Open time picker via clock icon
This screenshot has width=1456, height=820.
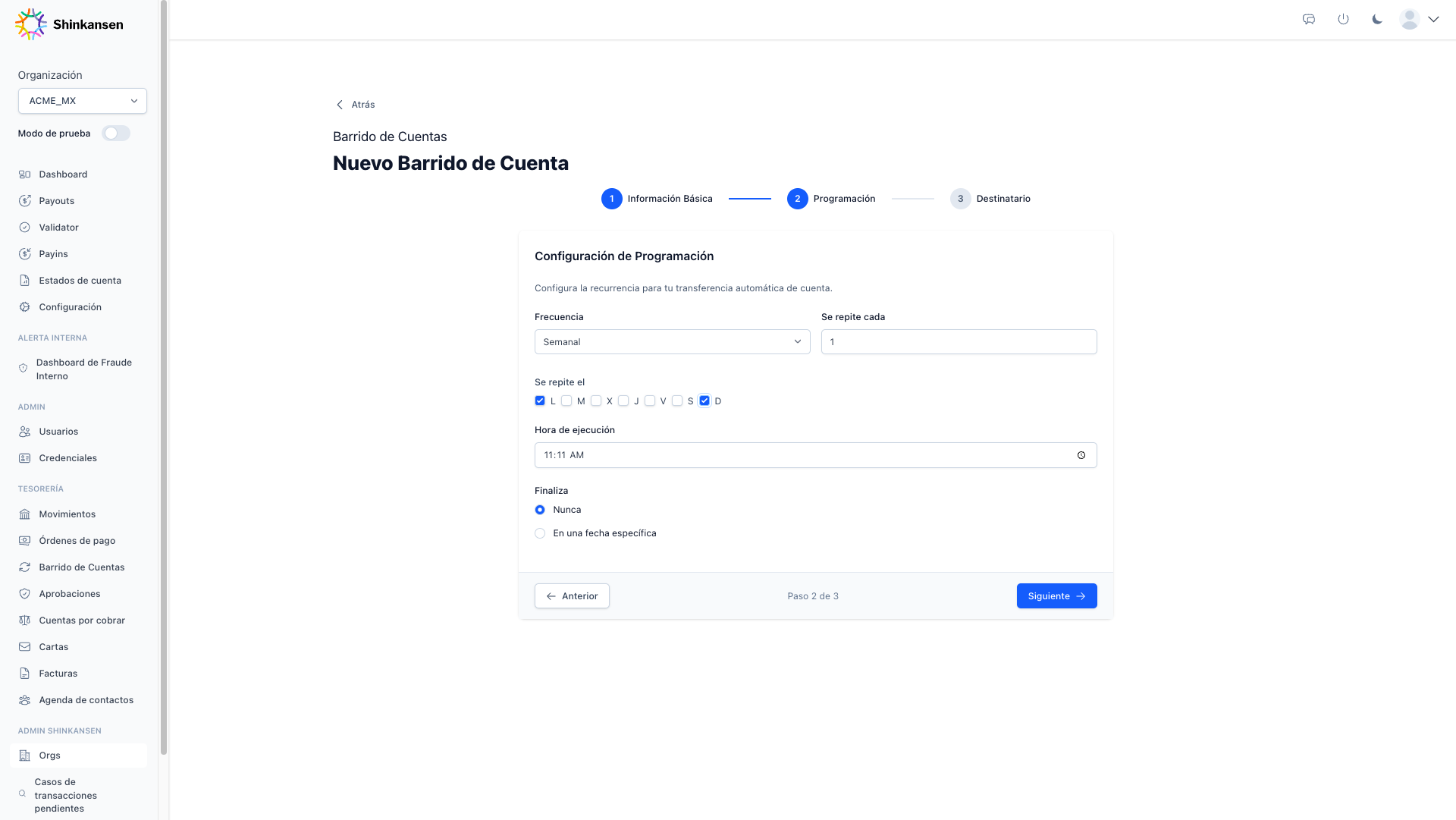click(1081, 455)
